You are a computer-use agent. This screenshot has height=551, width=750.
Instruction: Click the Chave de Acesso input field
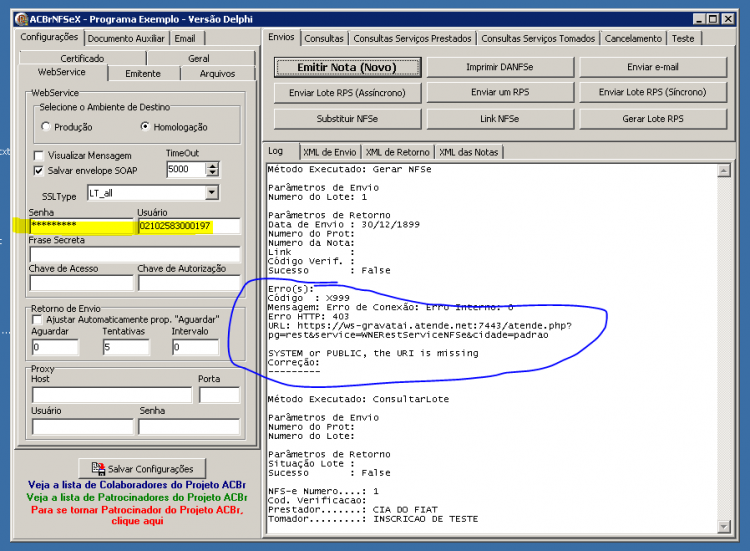[81, 283]
